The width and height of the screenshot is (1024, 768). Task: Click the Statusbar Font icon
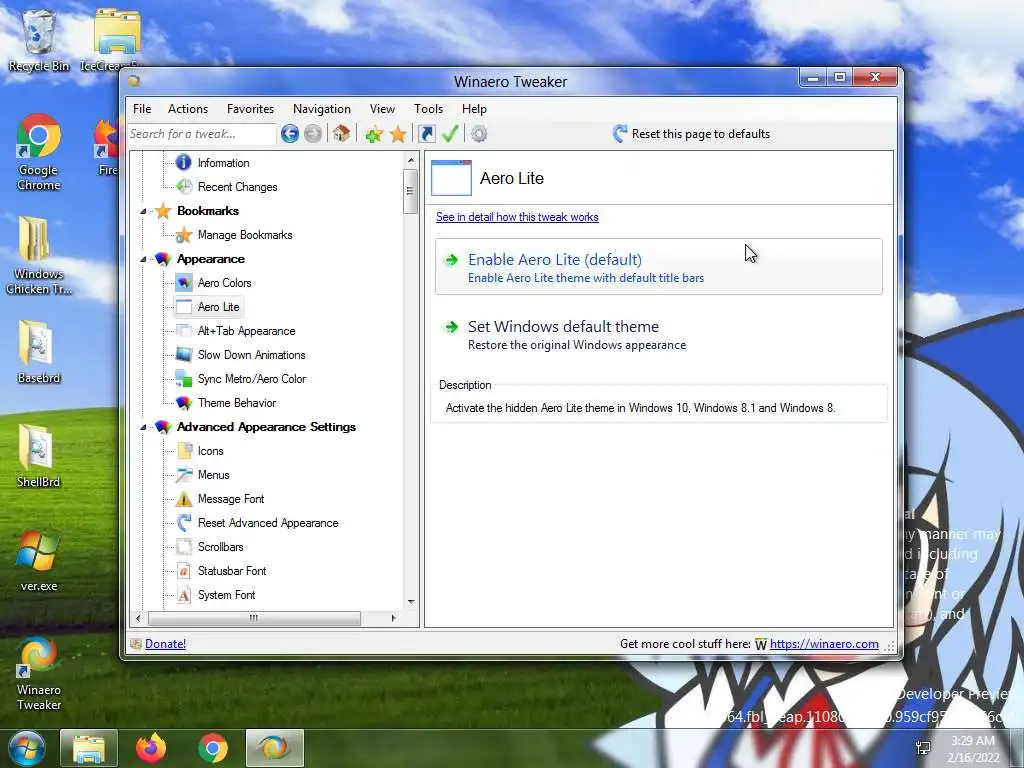click(x=184, y=571)
